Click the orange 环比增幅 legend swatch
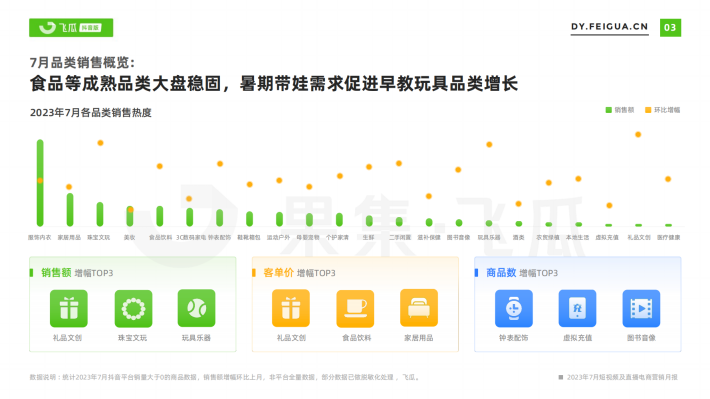 (648, 110)
